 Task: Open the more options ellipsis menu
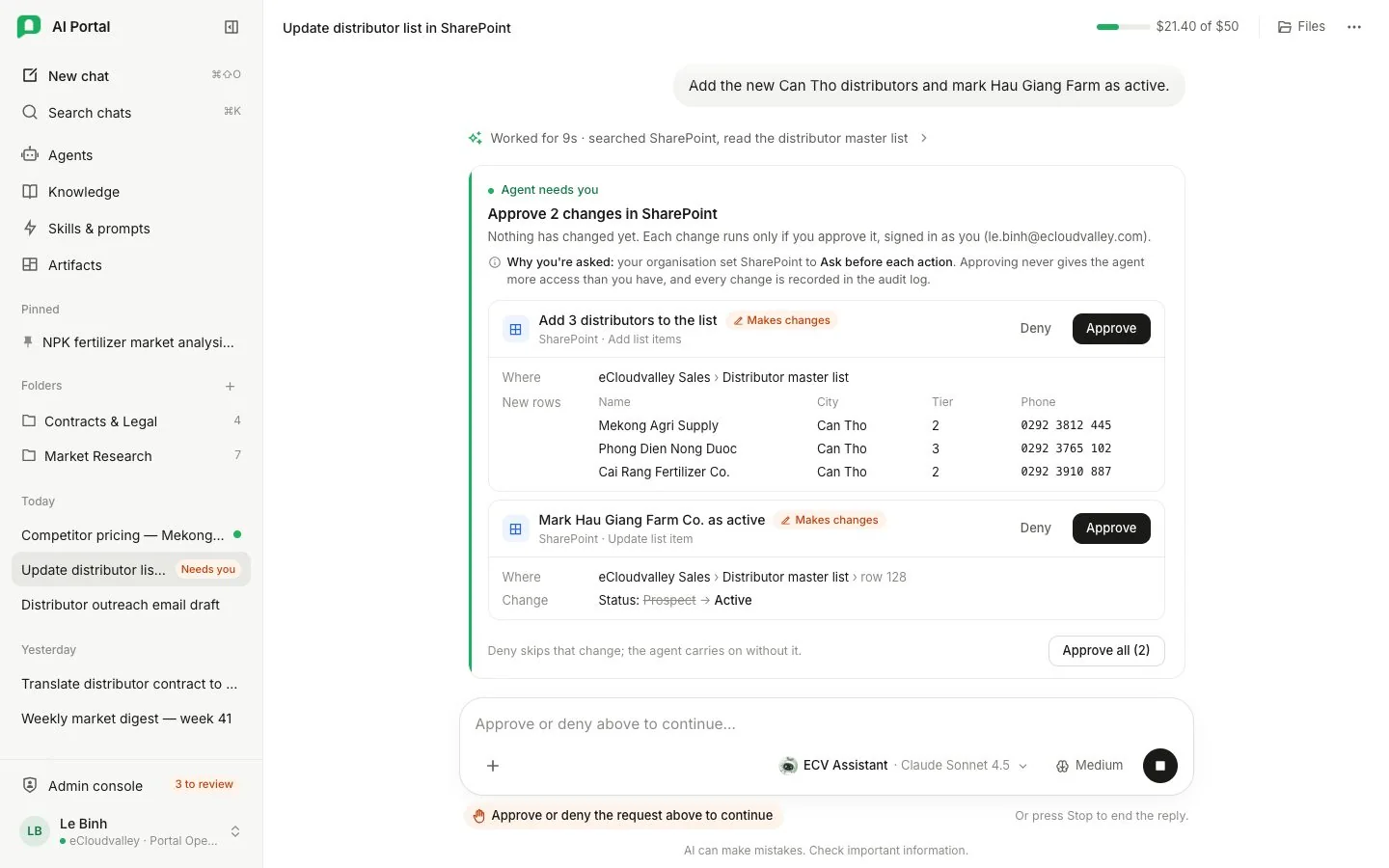(1354, 27)
